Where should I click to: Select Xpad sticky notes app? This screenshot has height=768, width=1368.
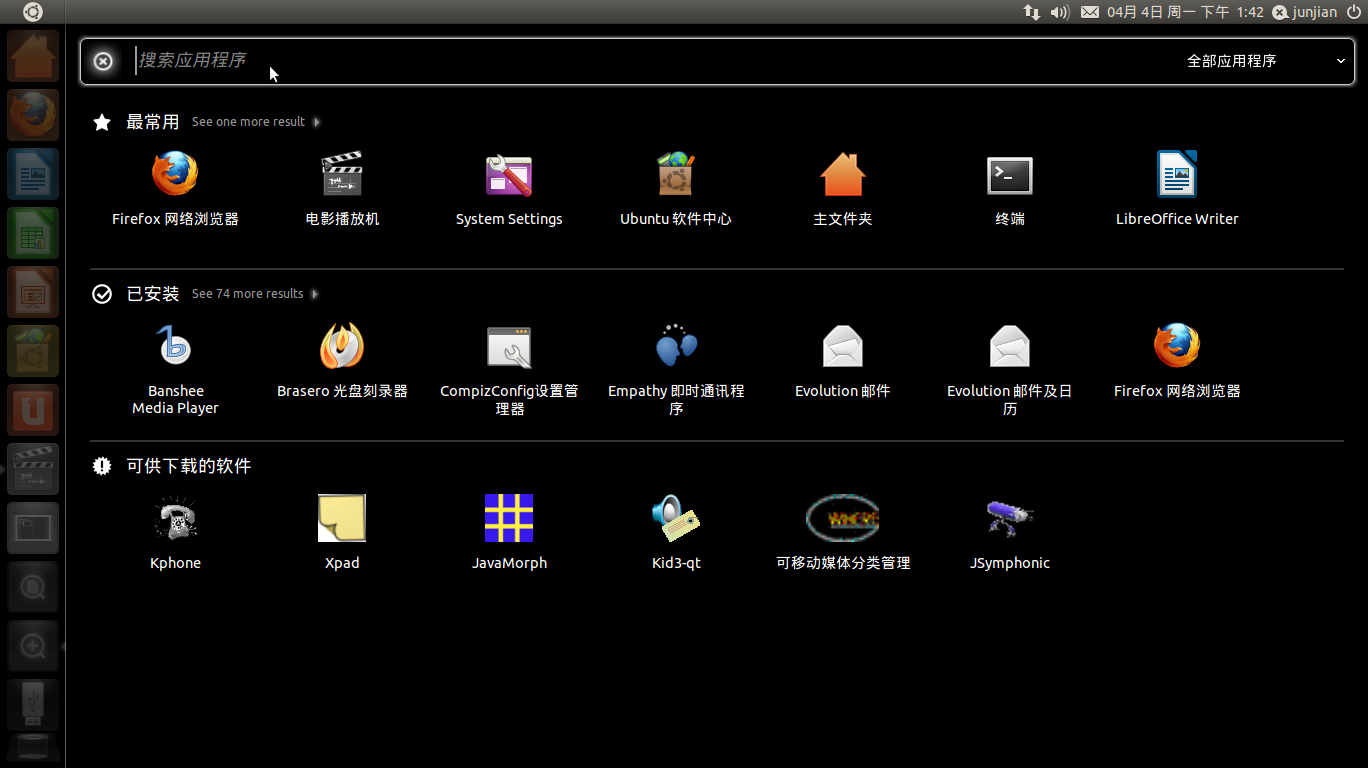tap(342, 533)
